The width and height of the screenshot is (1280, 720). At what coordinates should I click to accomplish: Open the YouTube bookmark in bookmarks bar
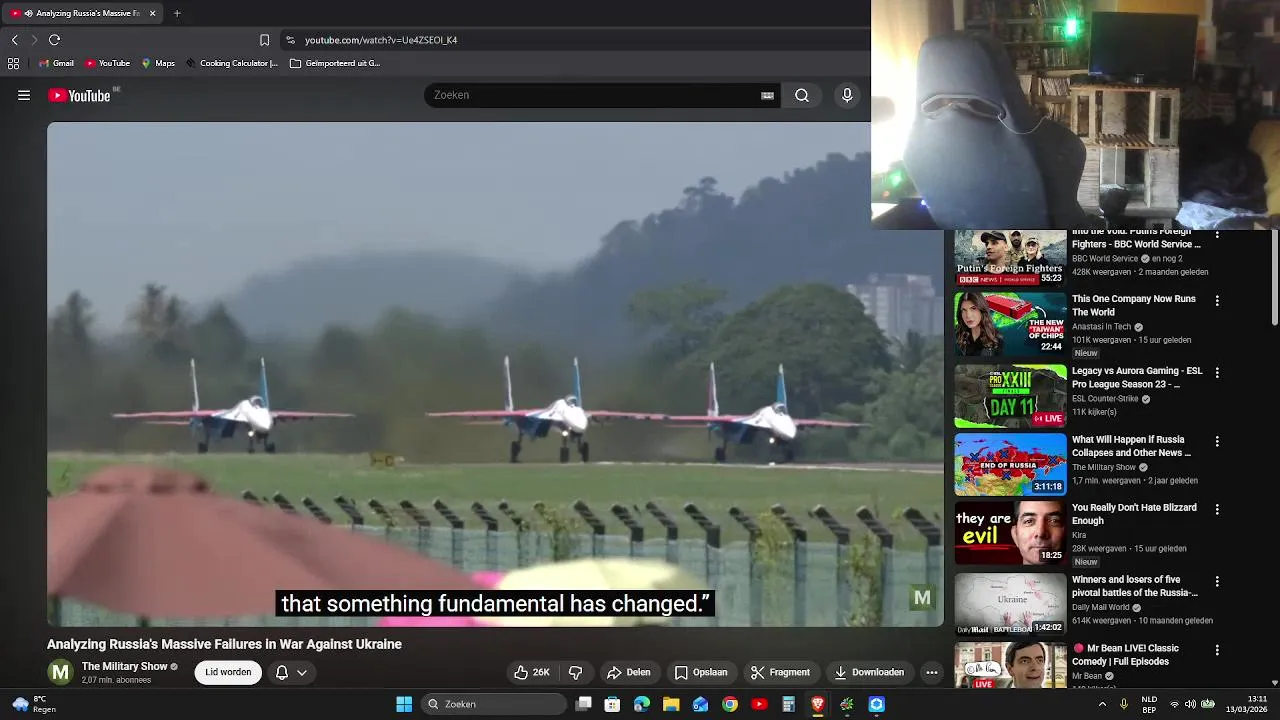[x=108, y=63]
